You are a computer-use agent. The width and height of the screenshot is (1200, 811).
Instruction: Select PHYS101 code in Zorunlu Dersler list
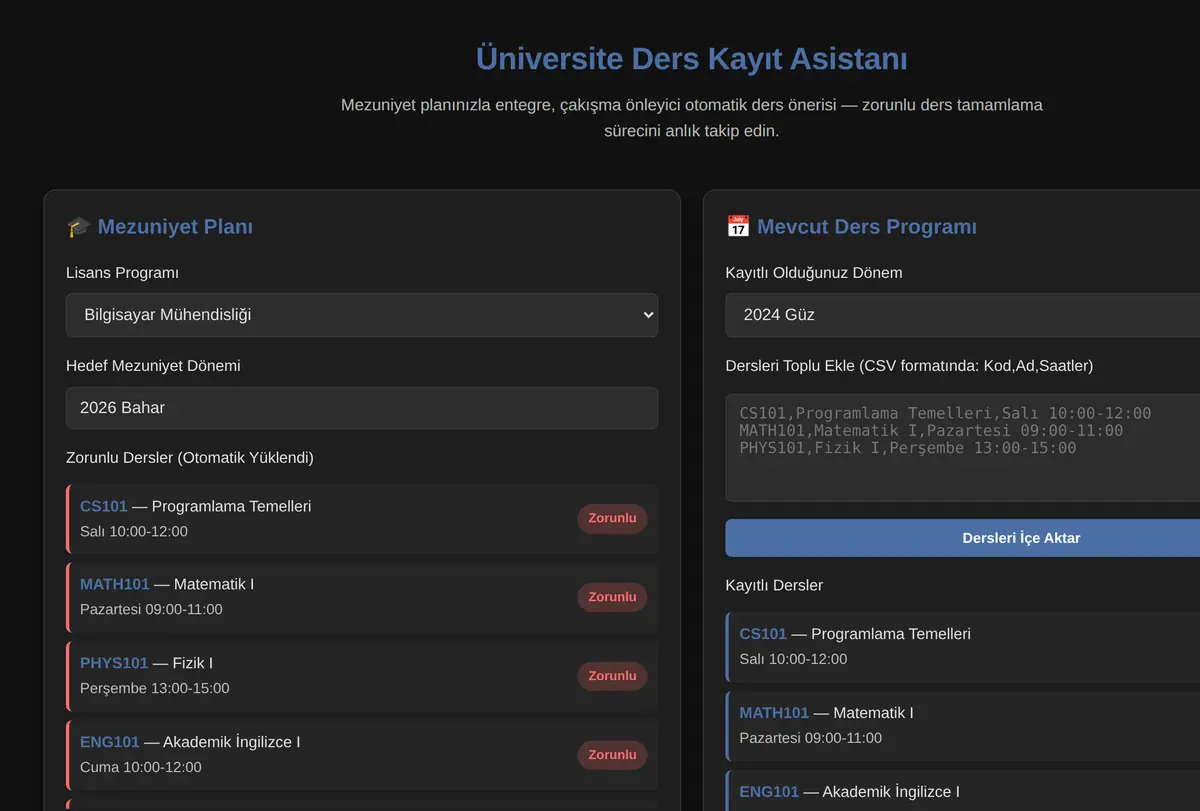[114, 663]
